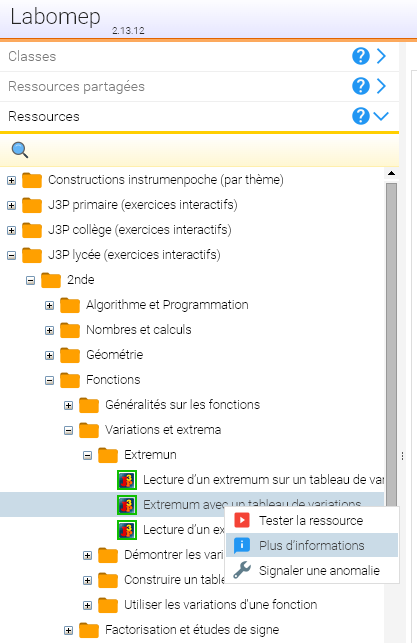Click J3P icon of first Lecture d'un extremum
This screenshot has width=417, height=643.
pos(127,480)
